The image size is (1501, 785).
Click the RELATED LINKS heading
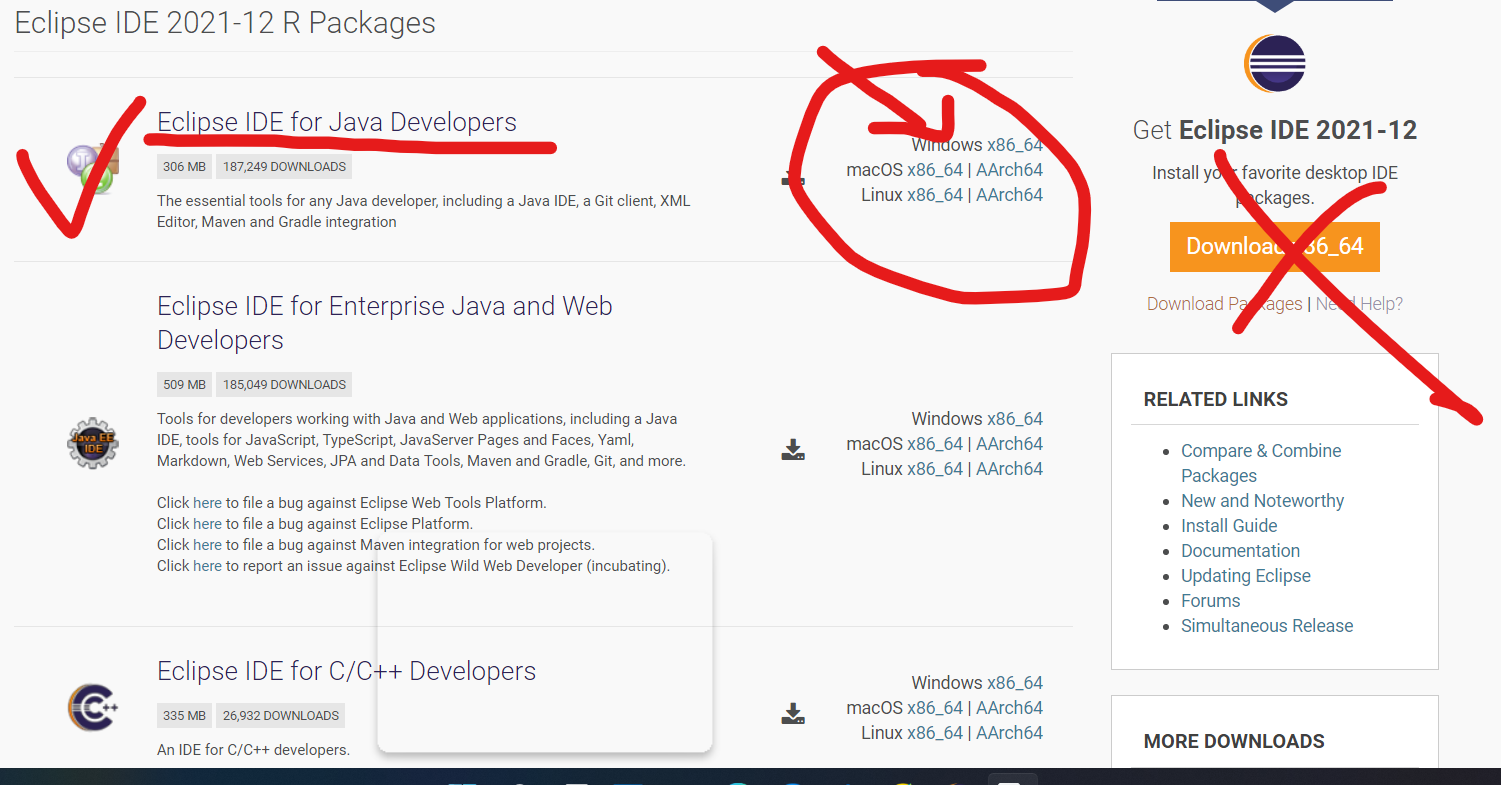point(1216,399)
